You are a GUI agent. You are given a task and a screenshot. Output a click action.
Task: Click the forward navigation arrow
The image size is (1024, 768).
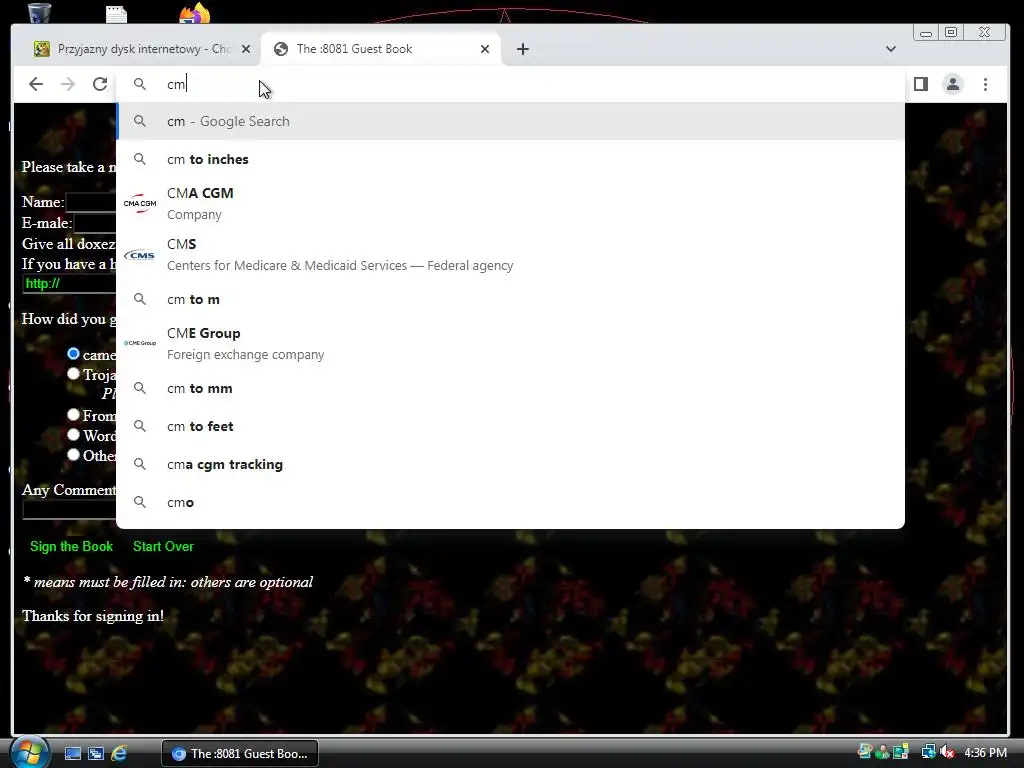coord(68,84)
